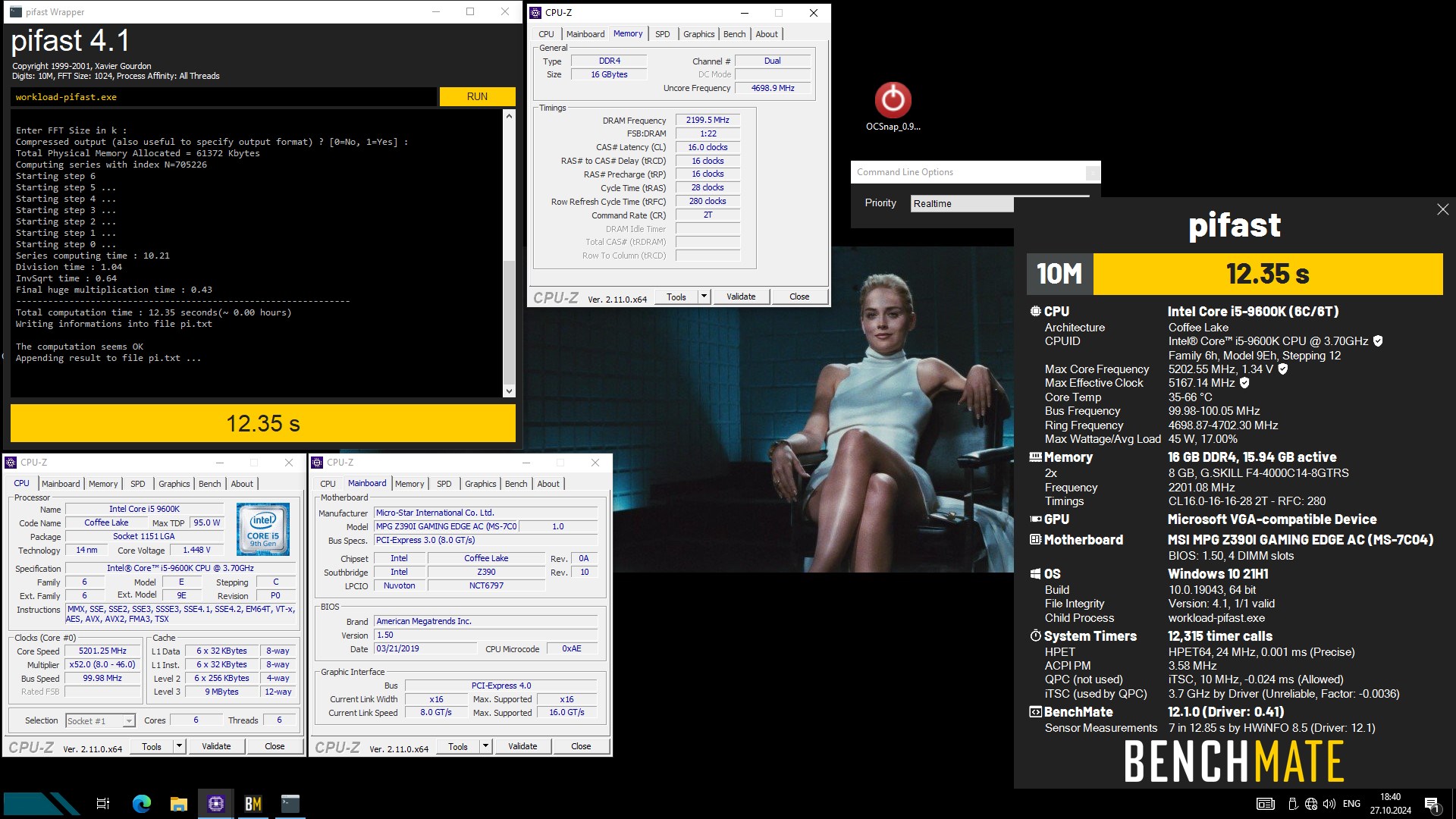1456x819 pixels.
Task: Click Max Effective Clock verified shield icon
Action: tap(1244, 383)
